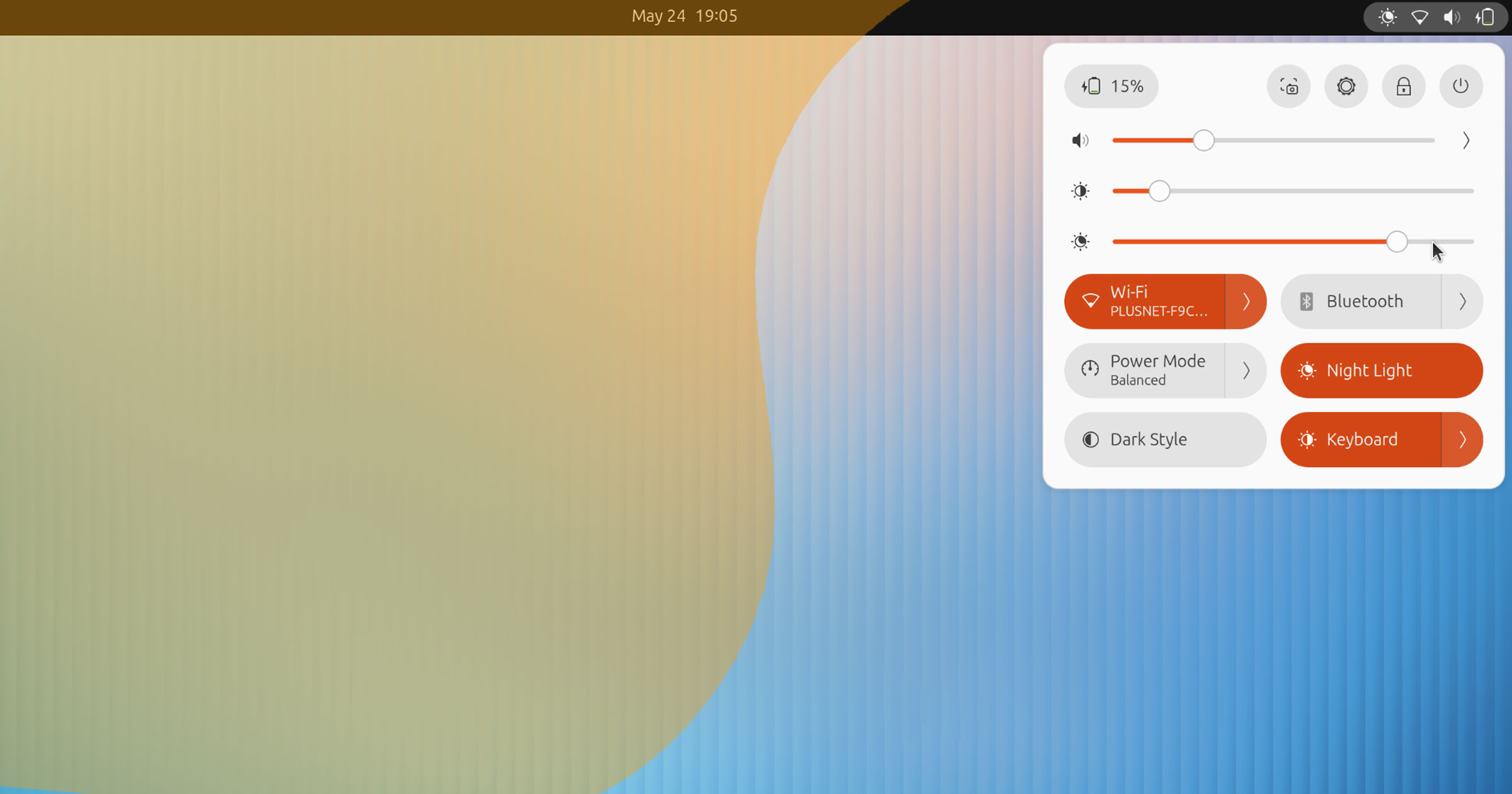Screen dimensions: 1512x794
Task: Open Bluetooth device list
Action: coord(1463,301)
